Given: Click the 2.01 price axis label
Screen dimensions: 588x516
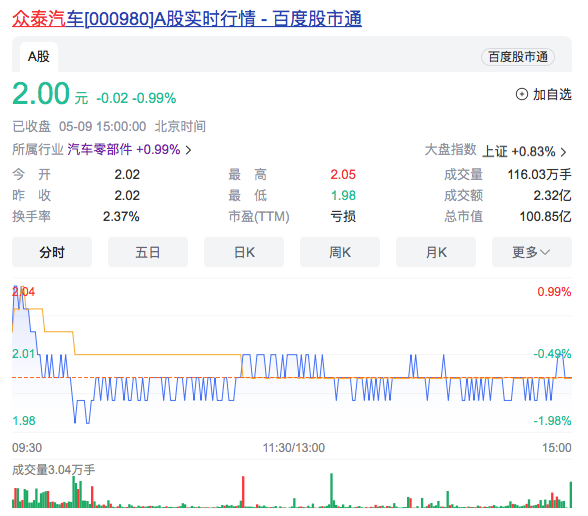Looking at the screenshot, I should click(x=23, y=354).
